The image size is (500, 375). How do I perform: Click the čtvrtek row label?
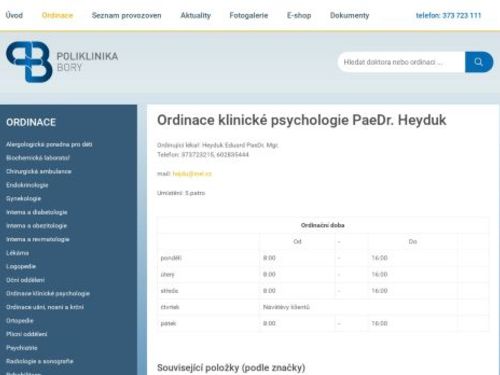click(170, 307)
